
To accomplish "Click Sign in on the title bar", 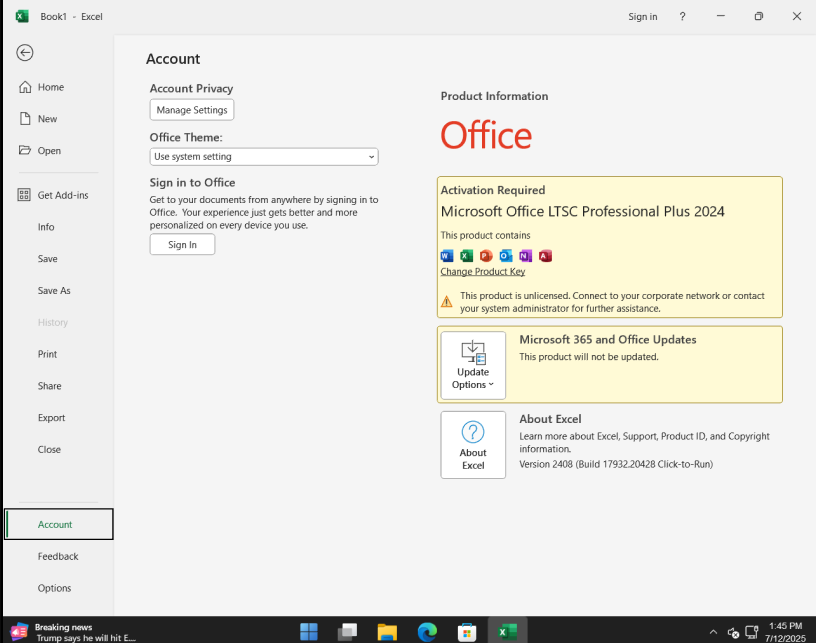I will (x=643, y=17).
